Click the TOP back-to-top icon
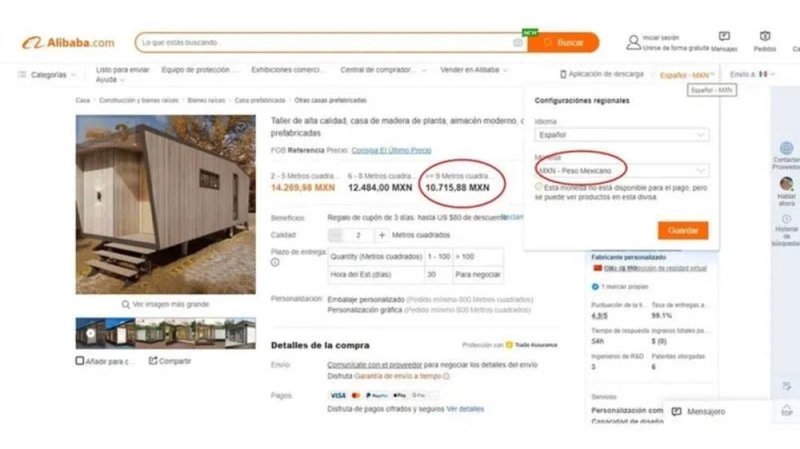 coord(787,410)
